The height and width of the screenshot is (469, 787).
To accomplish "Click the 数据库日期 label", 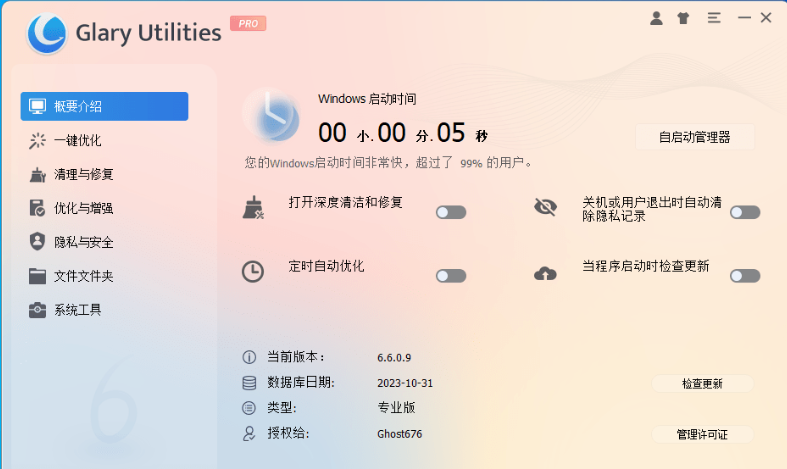I will (301, 383).
